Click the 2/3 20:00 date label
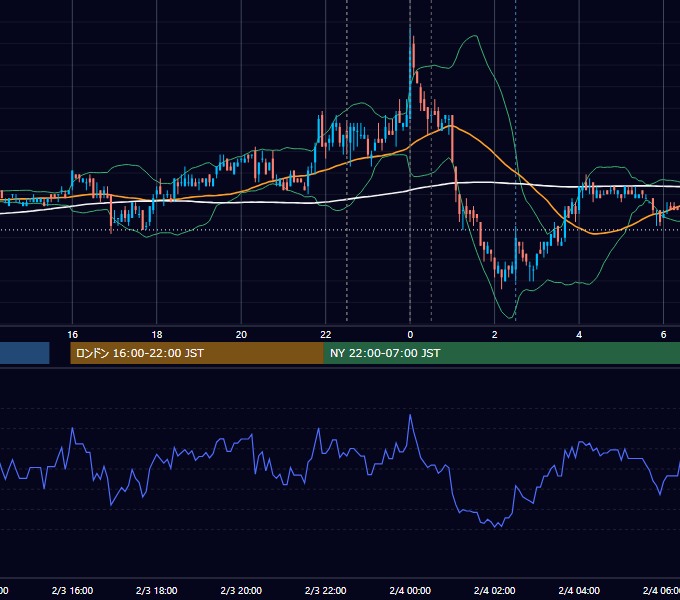 [x=241, y=590]
